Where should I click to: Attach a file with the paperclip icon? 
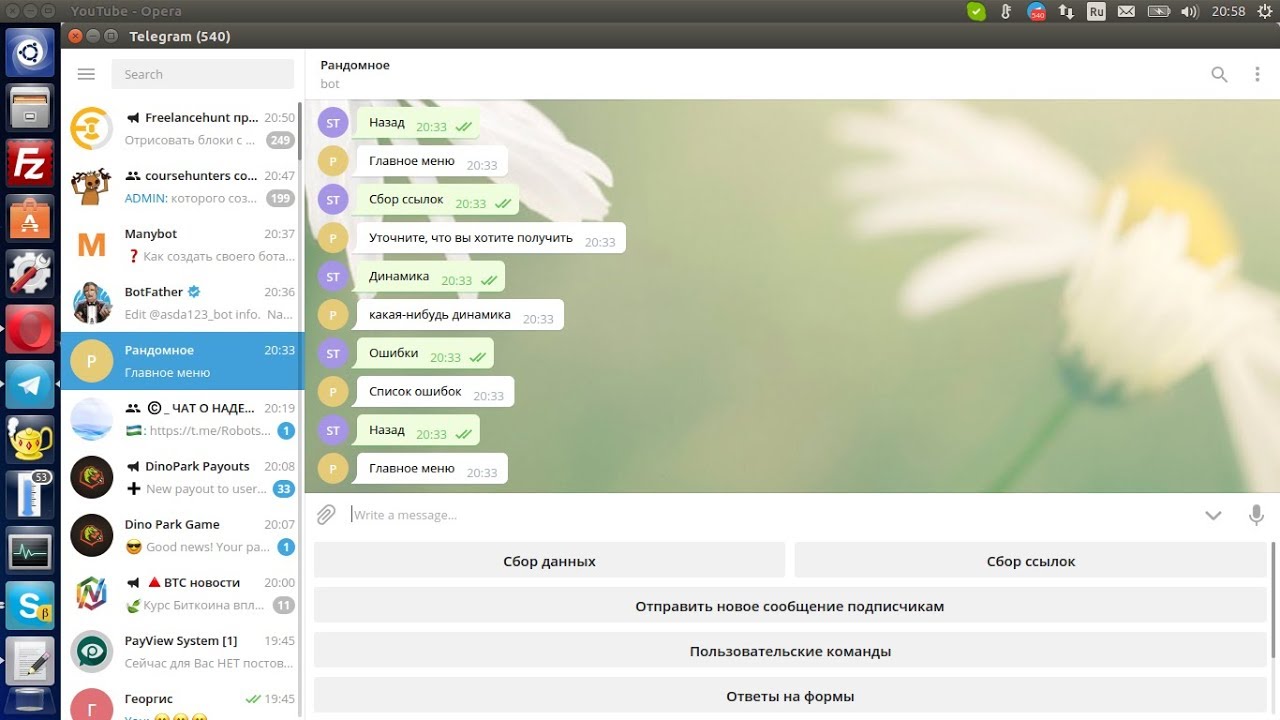click(x=326, y=515)
